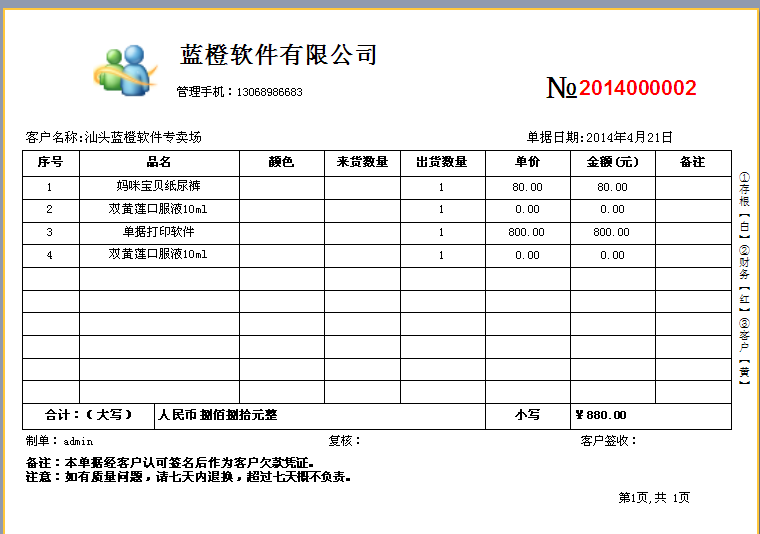Click the 来货数量 column header

point(362,162)
